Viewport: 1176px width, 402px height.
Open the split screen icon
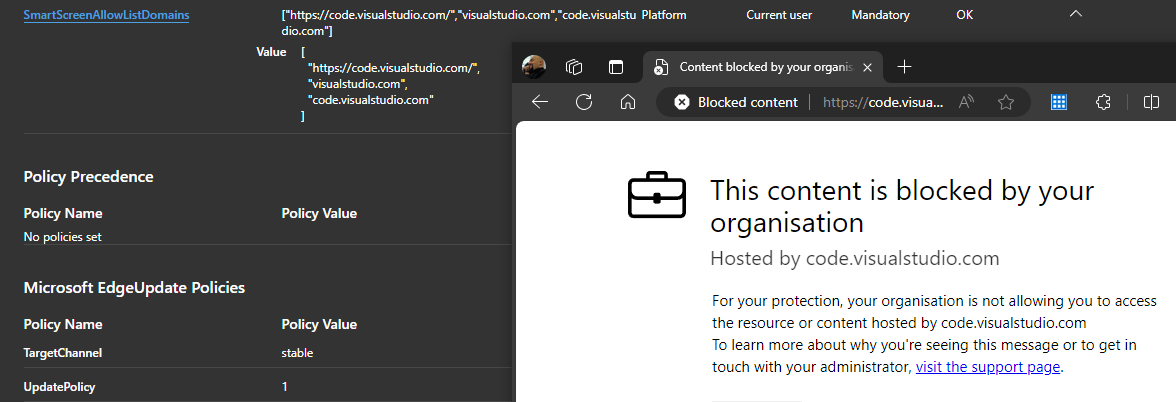click(x=1151, y=102)
